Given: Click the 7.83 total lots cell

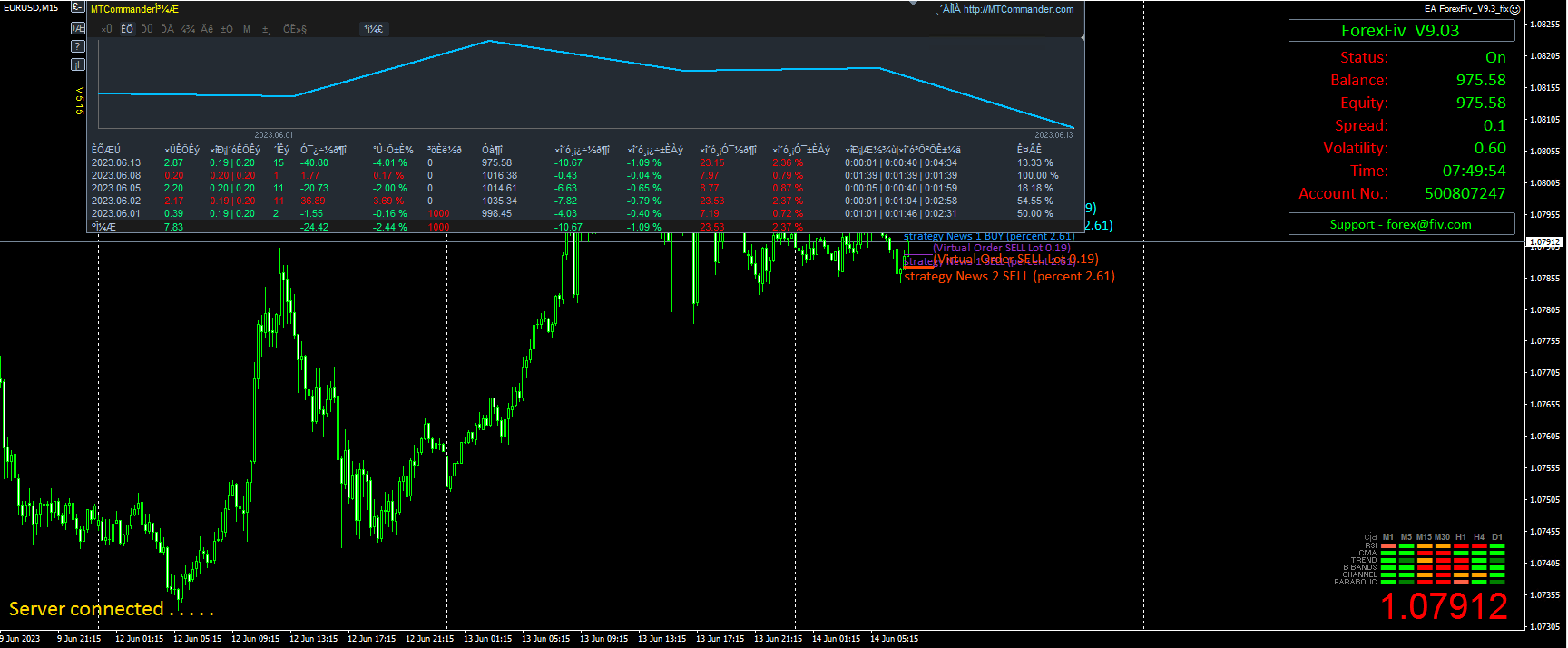Looking at the screenshot, I should pos(173,227).
